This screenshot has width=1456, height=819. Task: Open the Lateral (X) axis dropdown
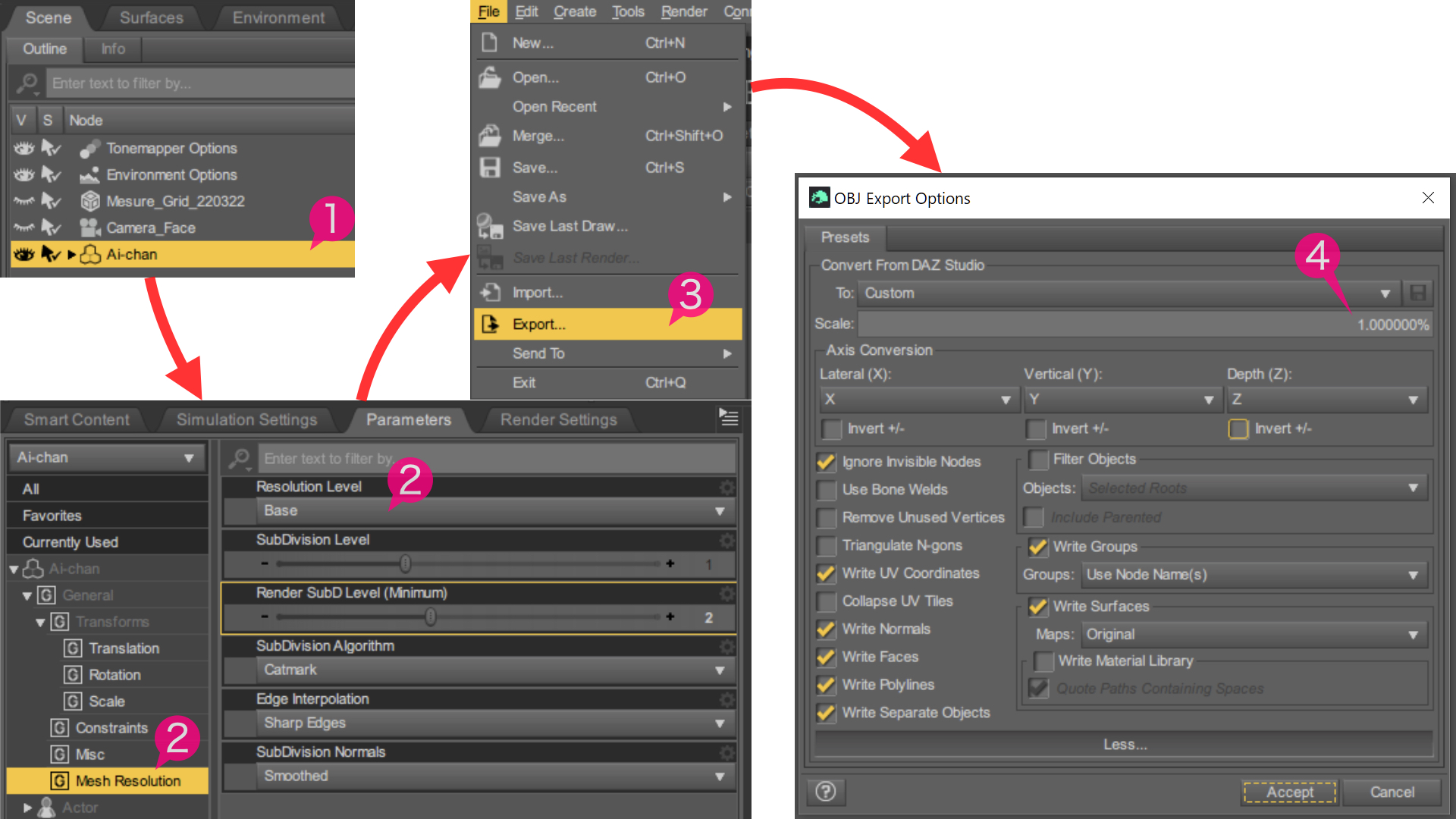point(920,400)
